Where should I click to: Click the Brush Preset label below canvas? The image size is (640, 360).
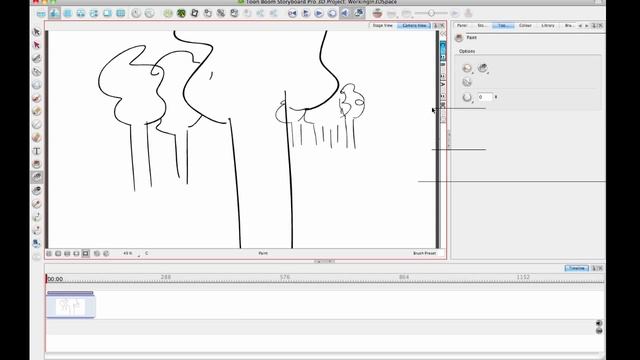[x=424, y=253]
